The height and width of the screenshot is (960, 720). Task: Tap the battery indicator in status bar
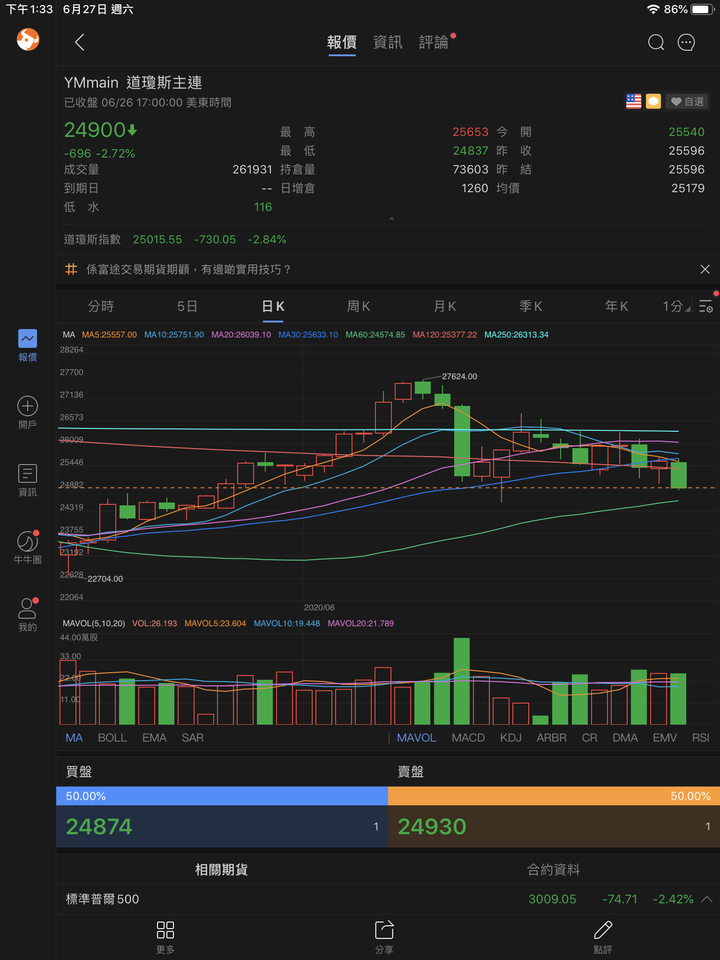(x=702, y=9)
